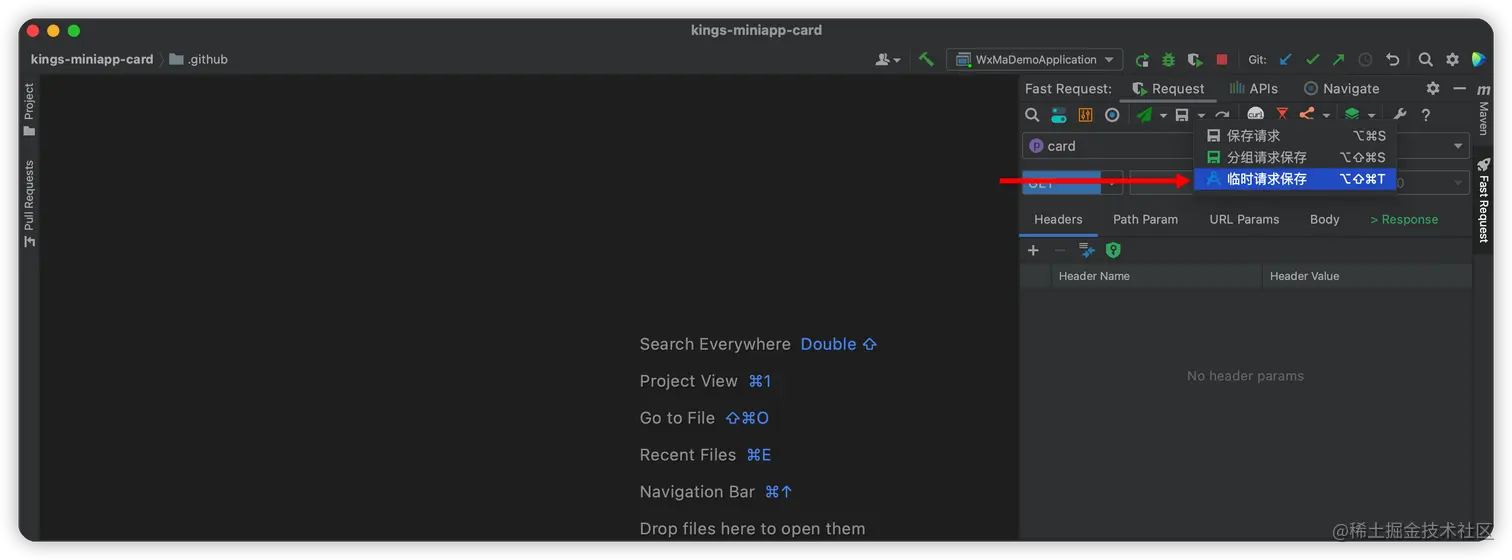Open the Headers tab
The image size is (1512, 560).
pyautogui.click(x=1058, y=219)
